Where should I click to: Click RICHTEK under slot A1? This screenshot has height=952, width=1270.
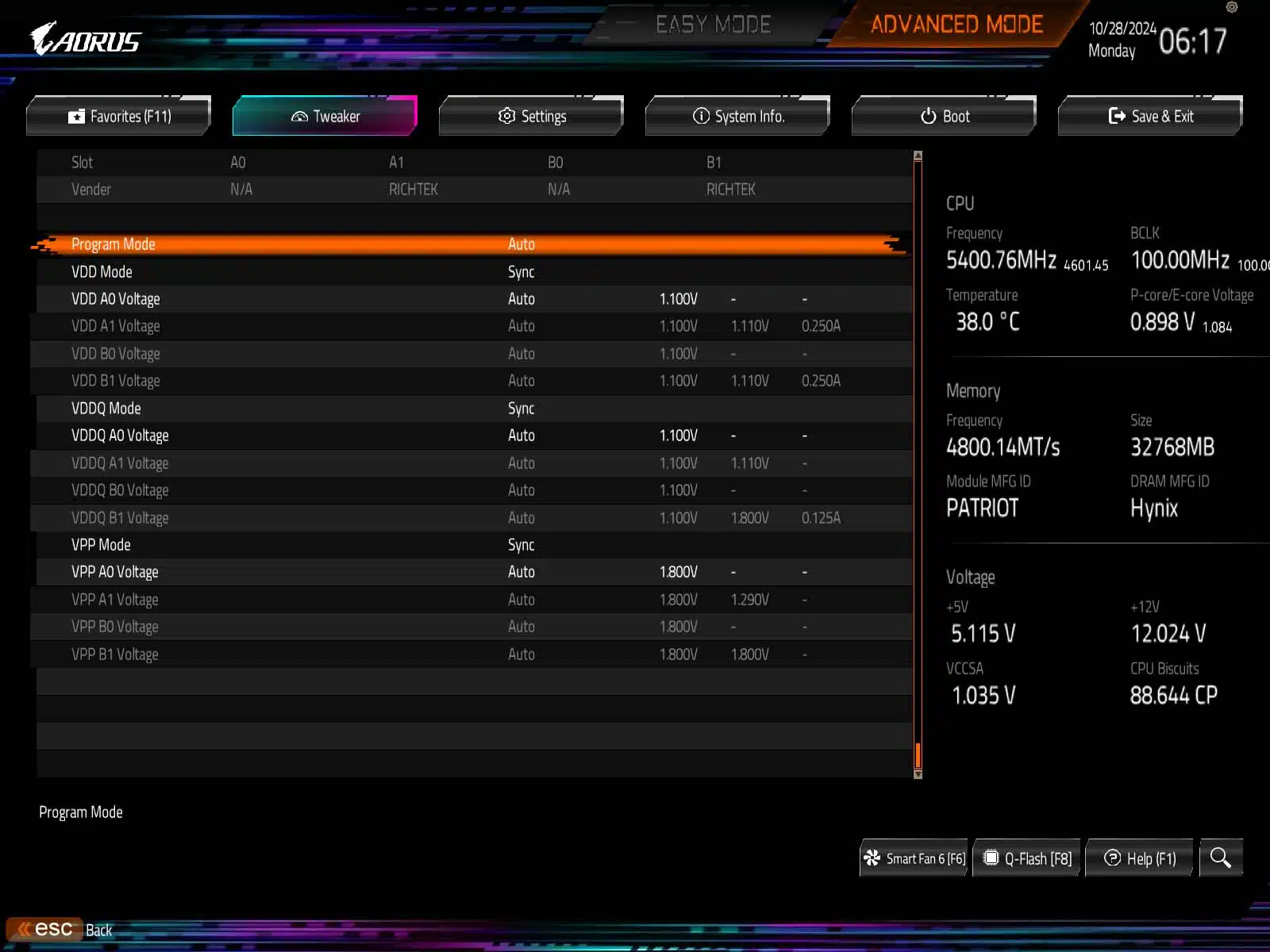pyautogui.click(x=414, y=190)
